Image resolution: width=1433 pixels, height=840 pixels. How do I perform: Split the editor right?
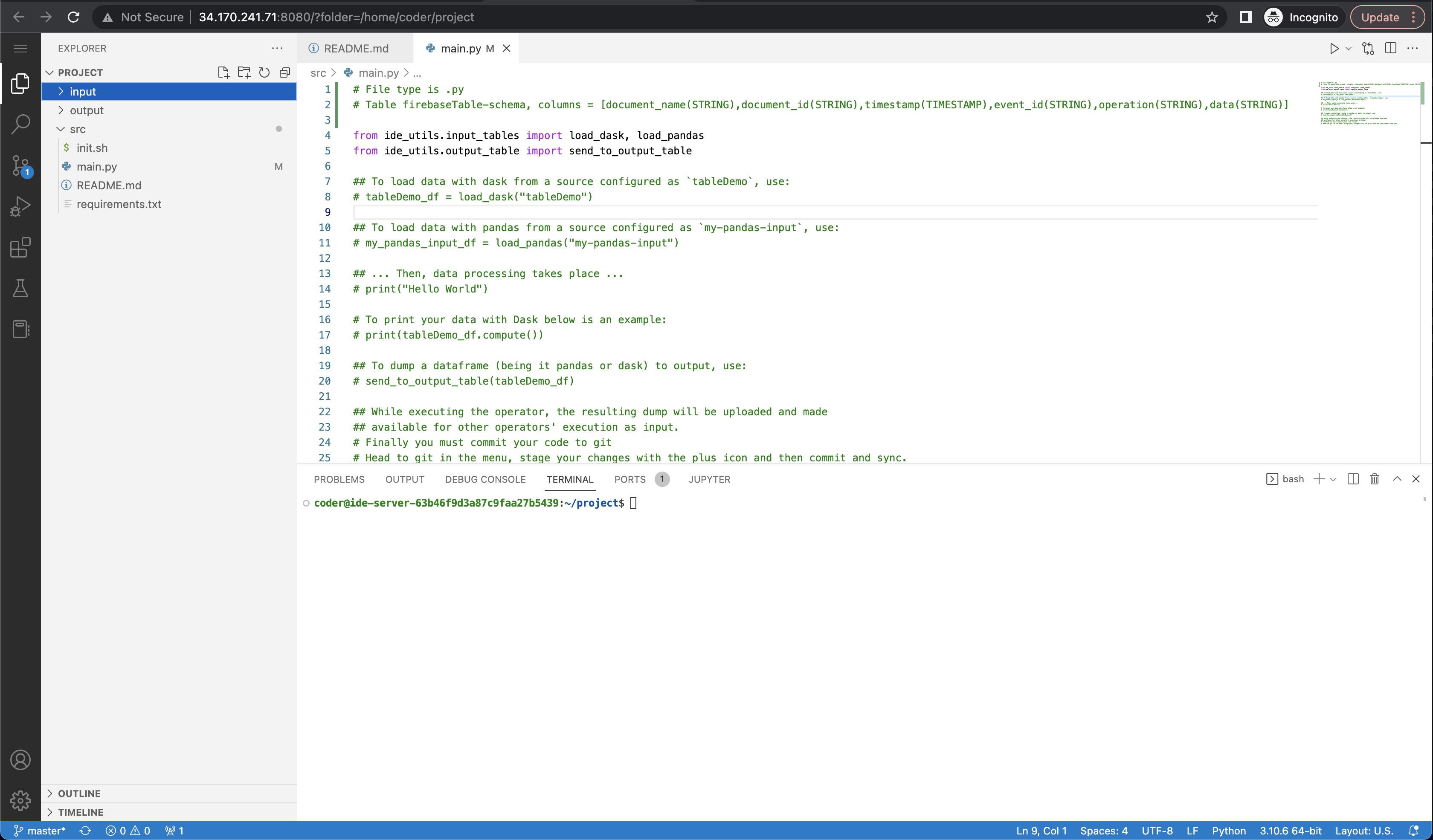pos(1391,48)
